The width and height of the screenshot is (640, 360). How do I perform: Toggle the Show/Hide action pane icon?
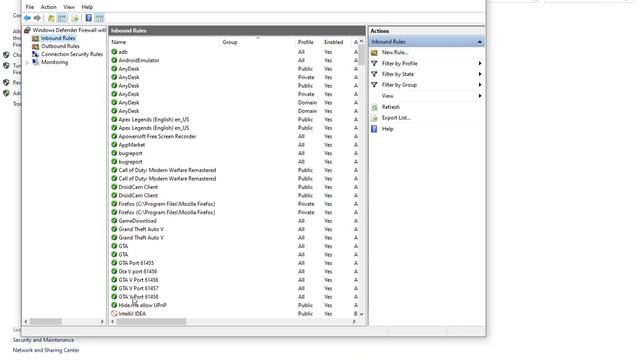(x=99, y=18)
